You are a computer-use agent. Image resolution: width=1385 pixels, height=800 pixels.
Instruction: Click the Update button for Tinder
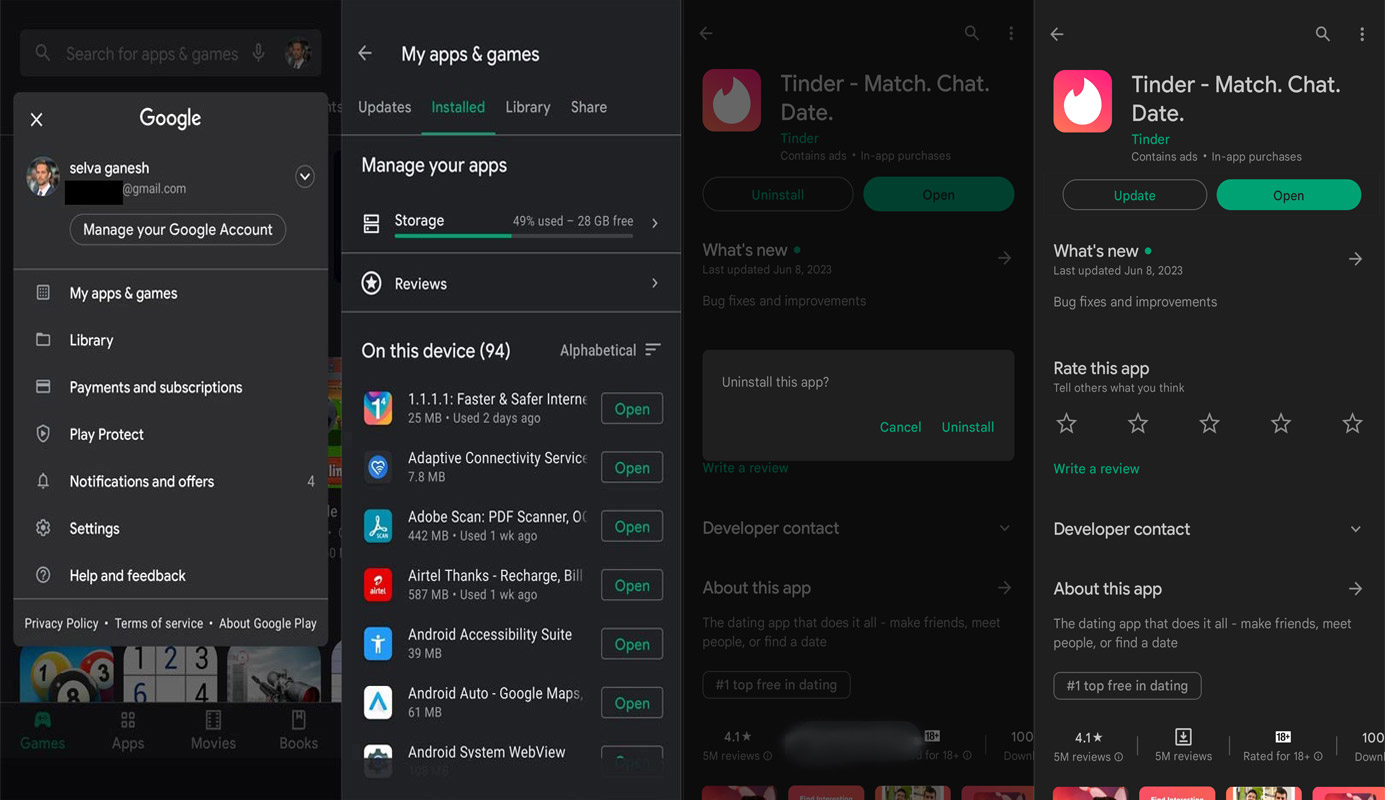tap(1134, 195)
